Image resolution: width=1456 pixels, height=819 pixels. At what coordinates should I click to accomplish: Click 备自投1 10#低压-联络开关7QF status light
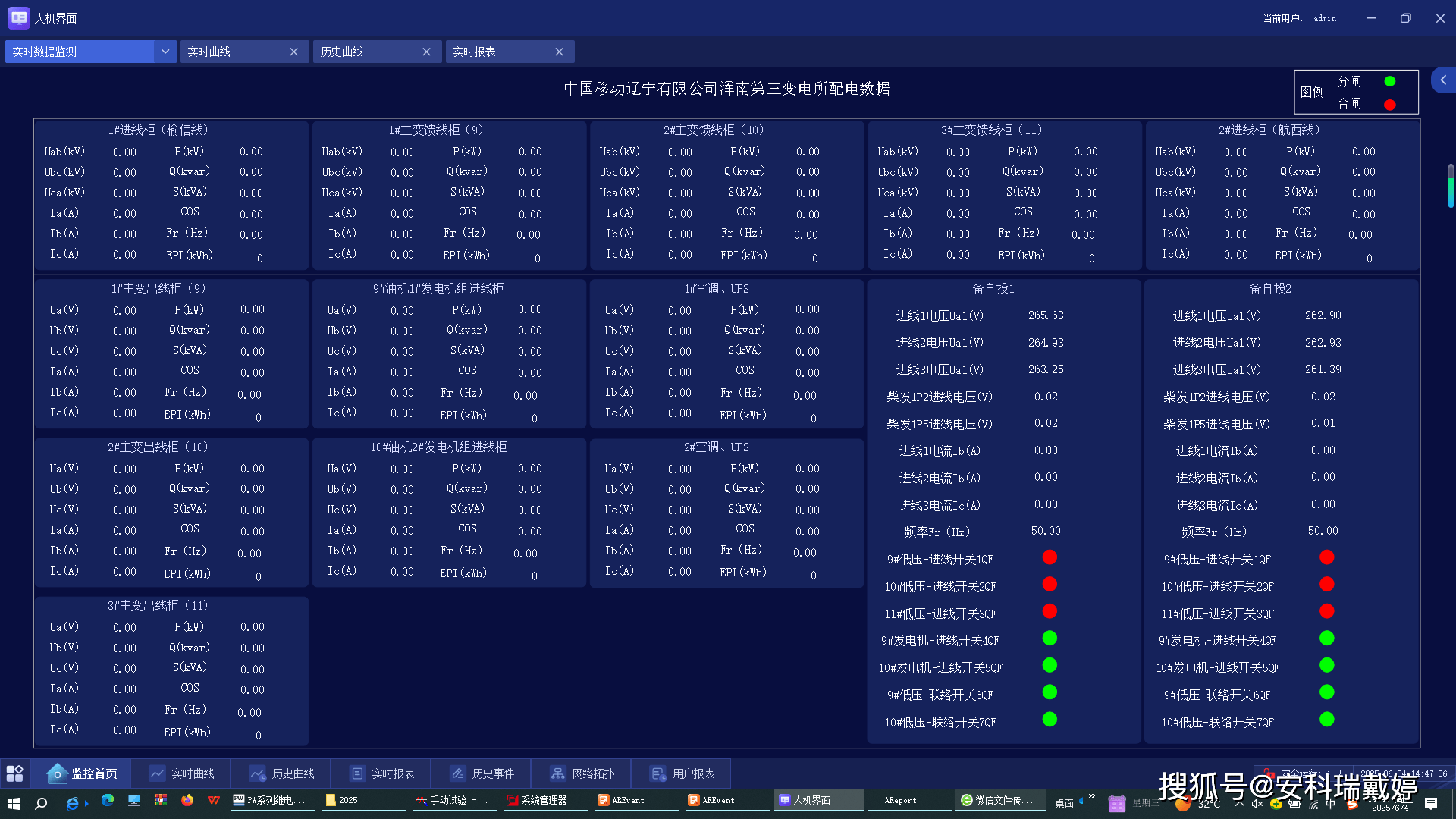pos(1050,719)
